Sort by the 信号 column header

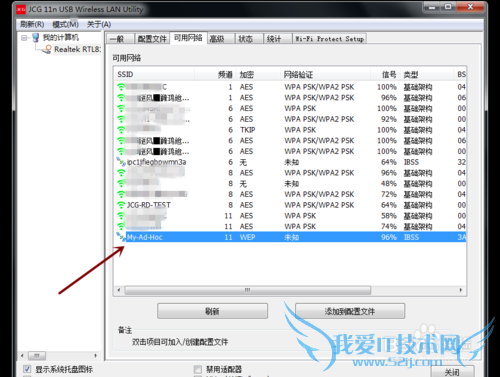point(385,74)
